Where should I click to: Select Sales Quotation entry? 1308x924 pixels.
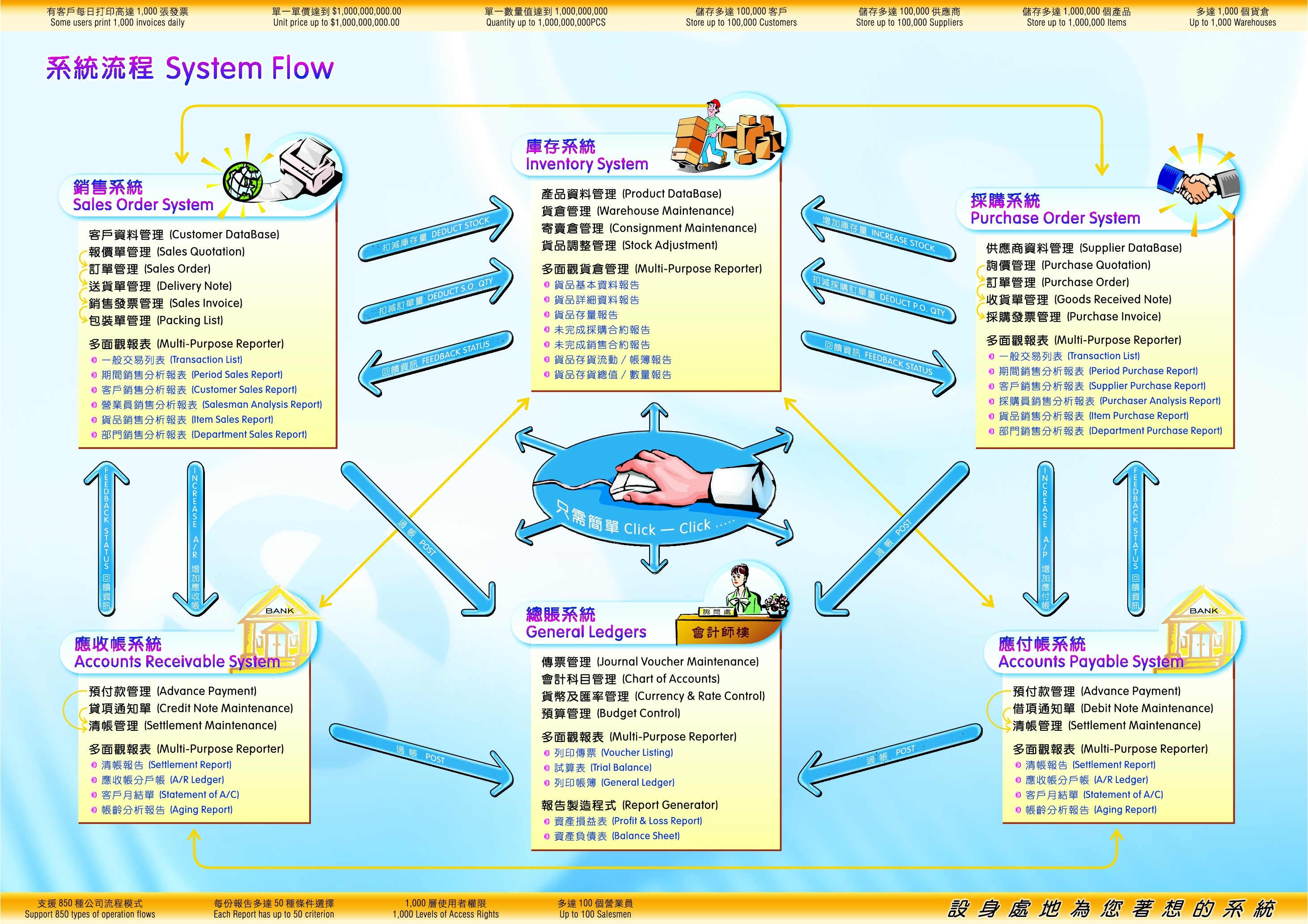166,252
